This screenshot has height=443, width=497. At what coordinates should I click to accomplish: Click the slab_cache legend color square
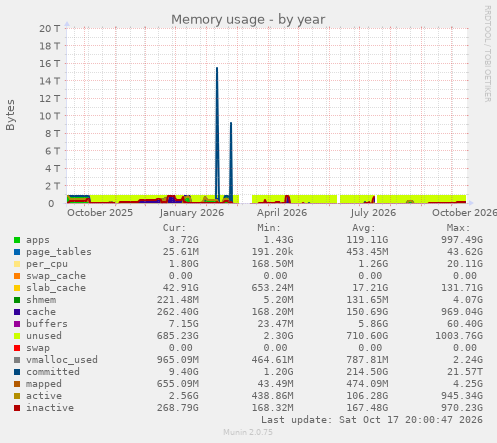[x=17, y=288]
